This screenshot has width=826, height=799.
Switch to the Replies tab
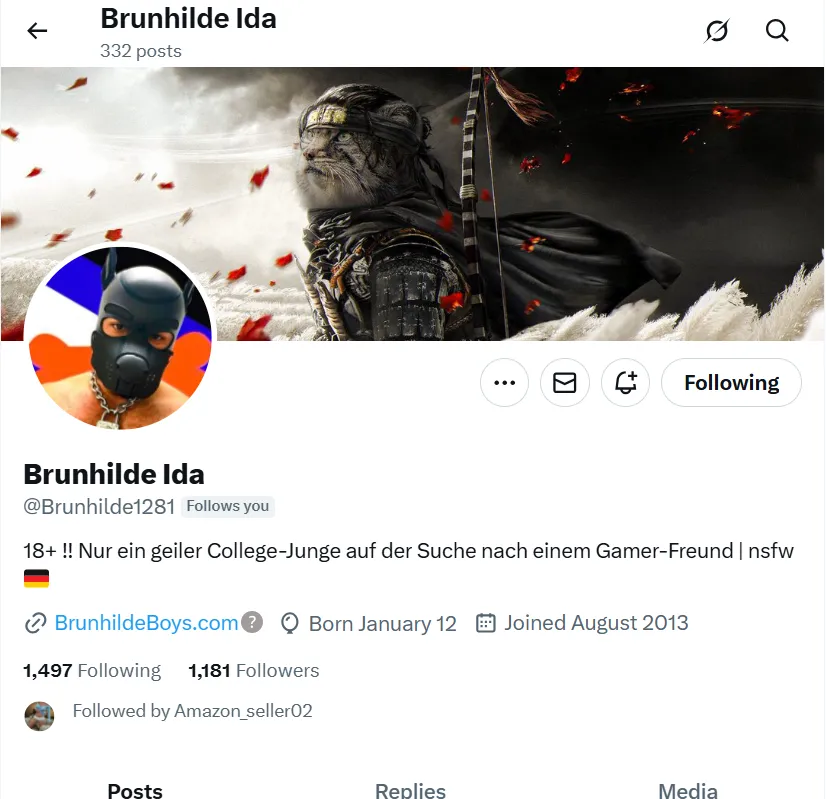click(410, 790)
